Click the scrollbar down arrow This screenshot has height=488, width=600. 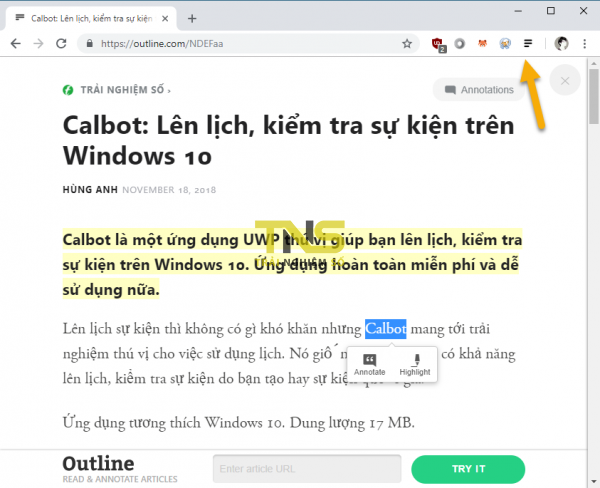(593, 481)
